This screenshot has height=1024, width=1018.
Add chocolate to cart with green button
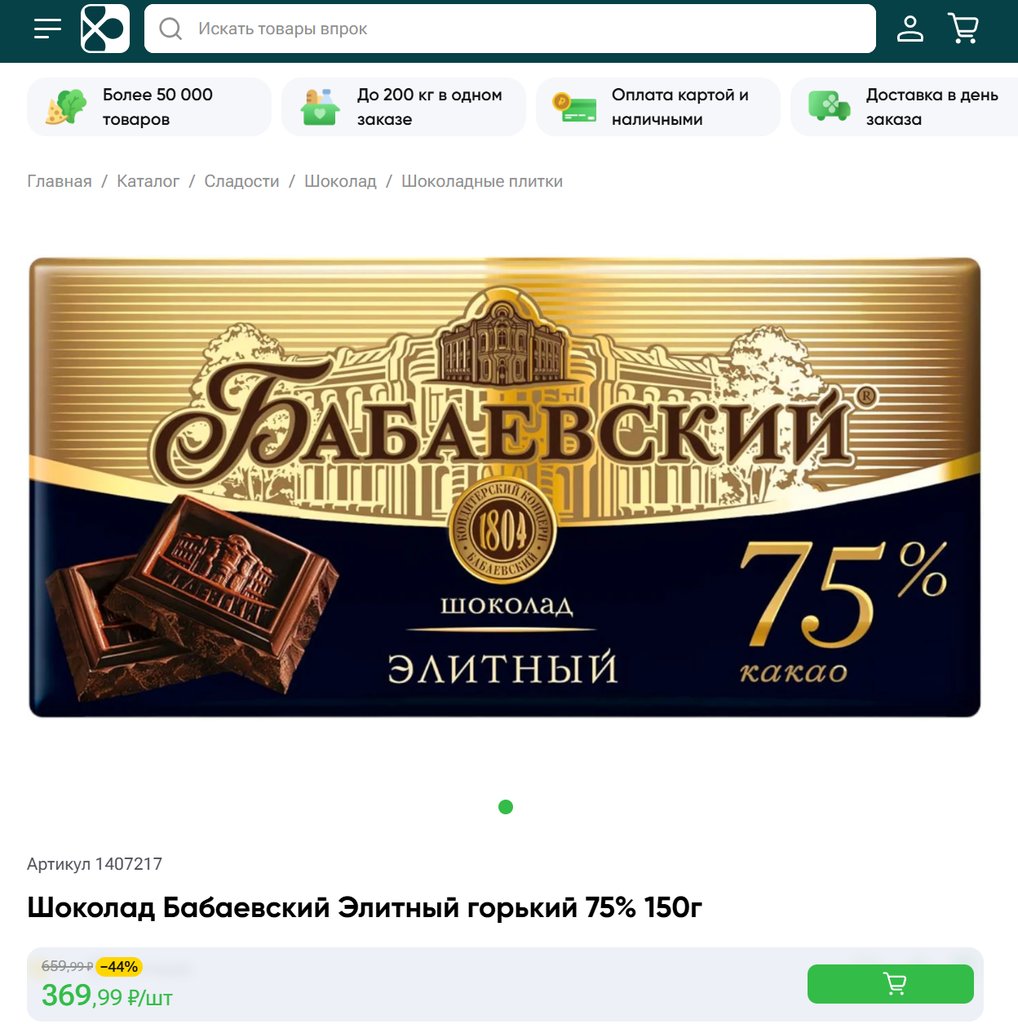coord(891,984)
